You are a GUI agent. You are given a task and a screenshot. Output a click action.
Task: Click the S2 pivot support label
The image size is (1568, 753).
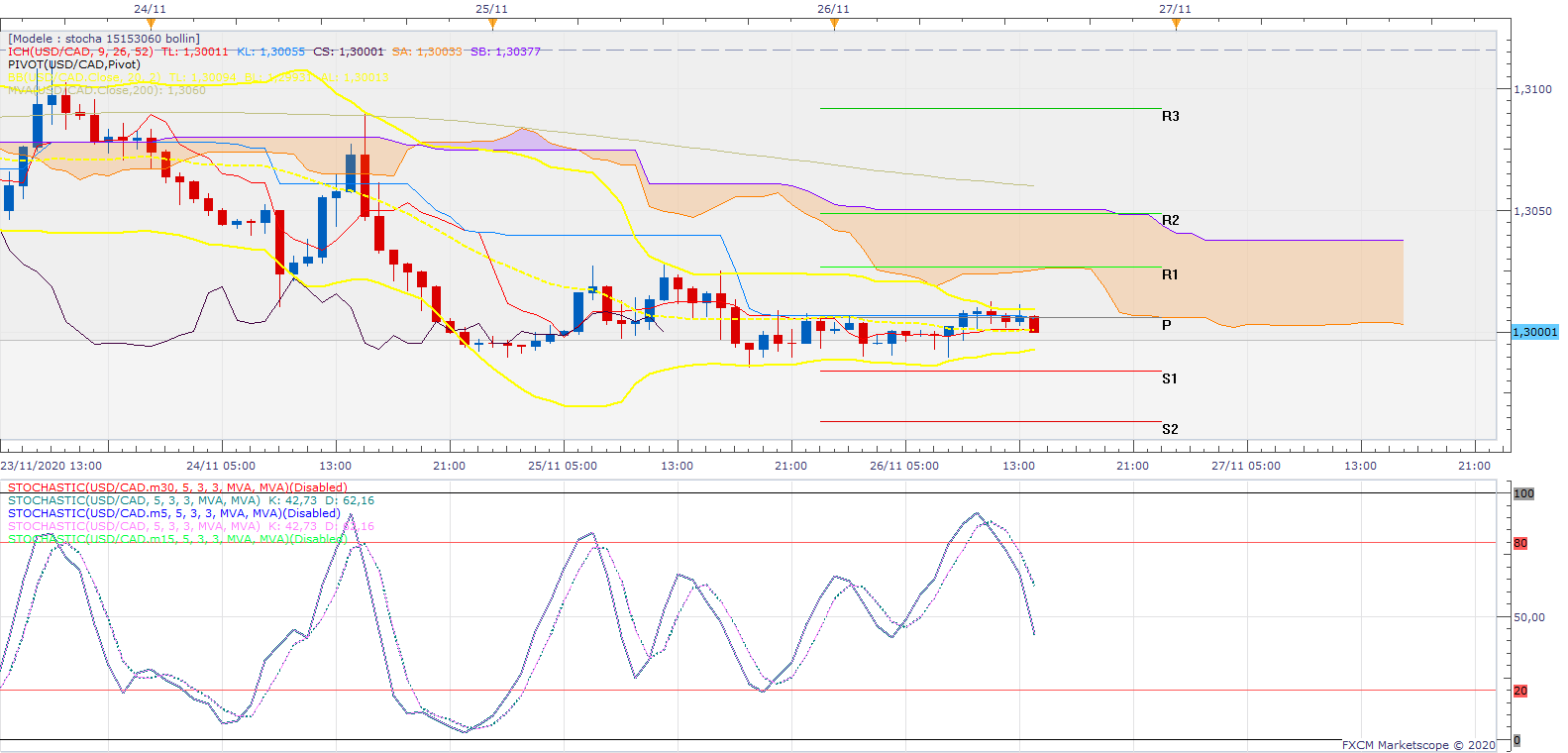coord(1170,429)
